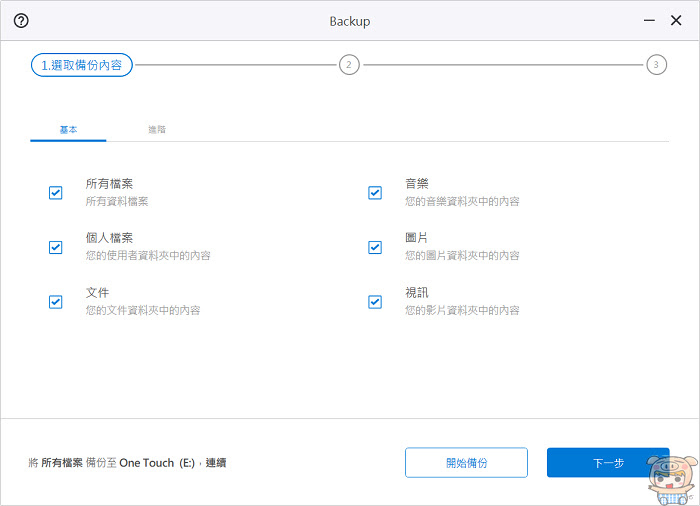The height and width of the screenshot is (506, 700).
Task: Click the 文件 label text
Action: tap(97, 293)
